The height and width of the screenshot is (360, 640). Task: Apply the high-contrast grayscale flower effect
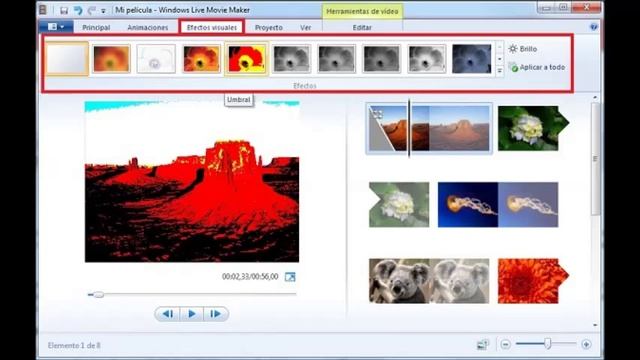[x=427, y=59]
